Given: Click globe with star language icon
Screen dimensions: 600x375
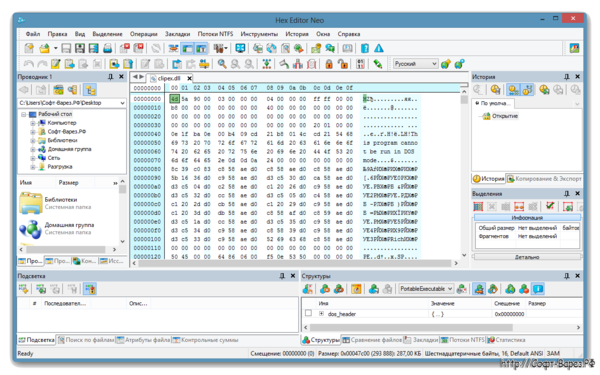Looking at the screenshot, I should coord(446,64).
